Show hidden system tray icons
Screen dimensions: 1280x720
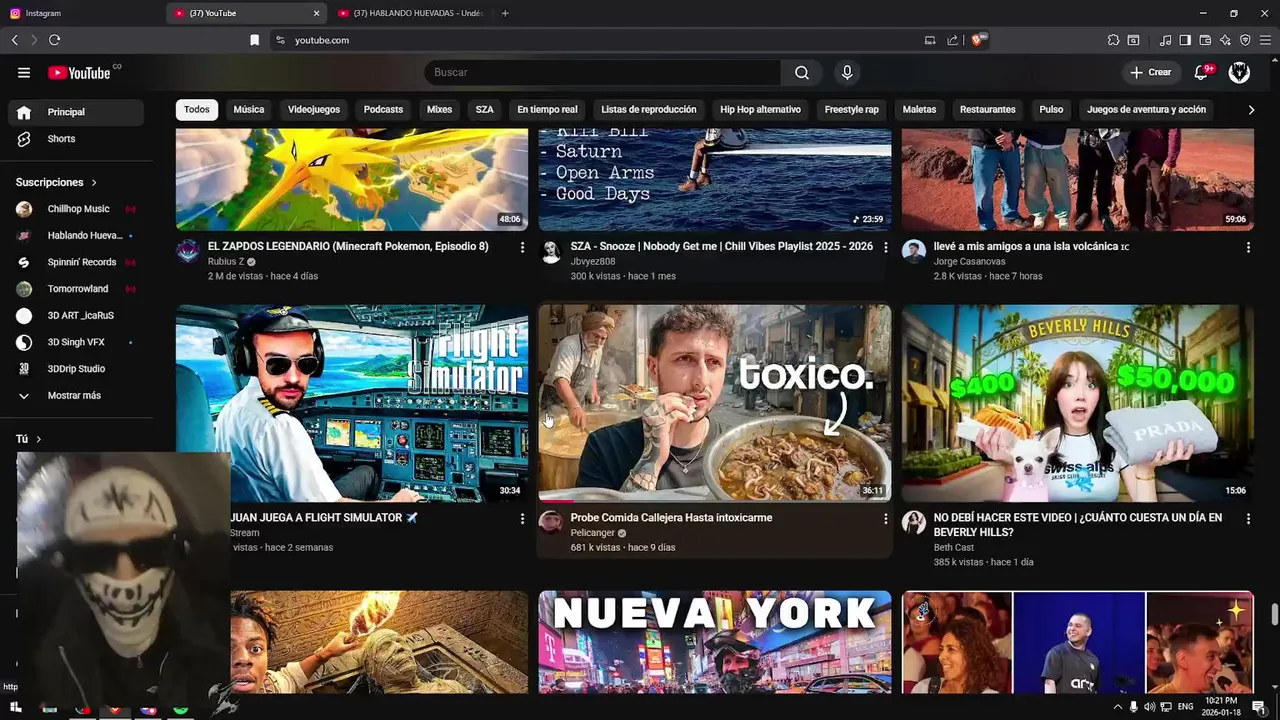[1117, 707]
